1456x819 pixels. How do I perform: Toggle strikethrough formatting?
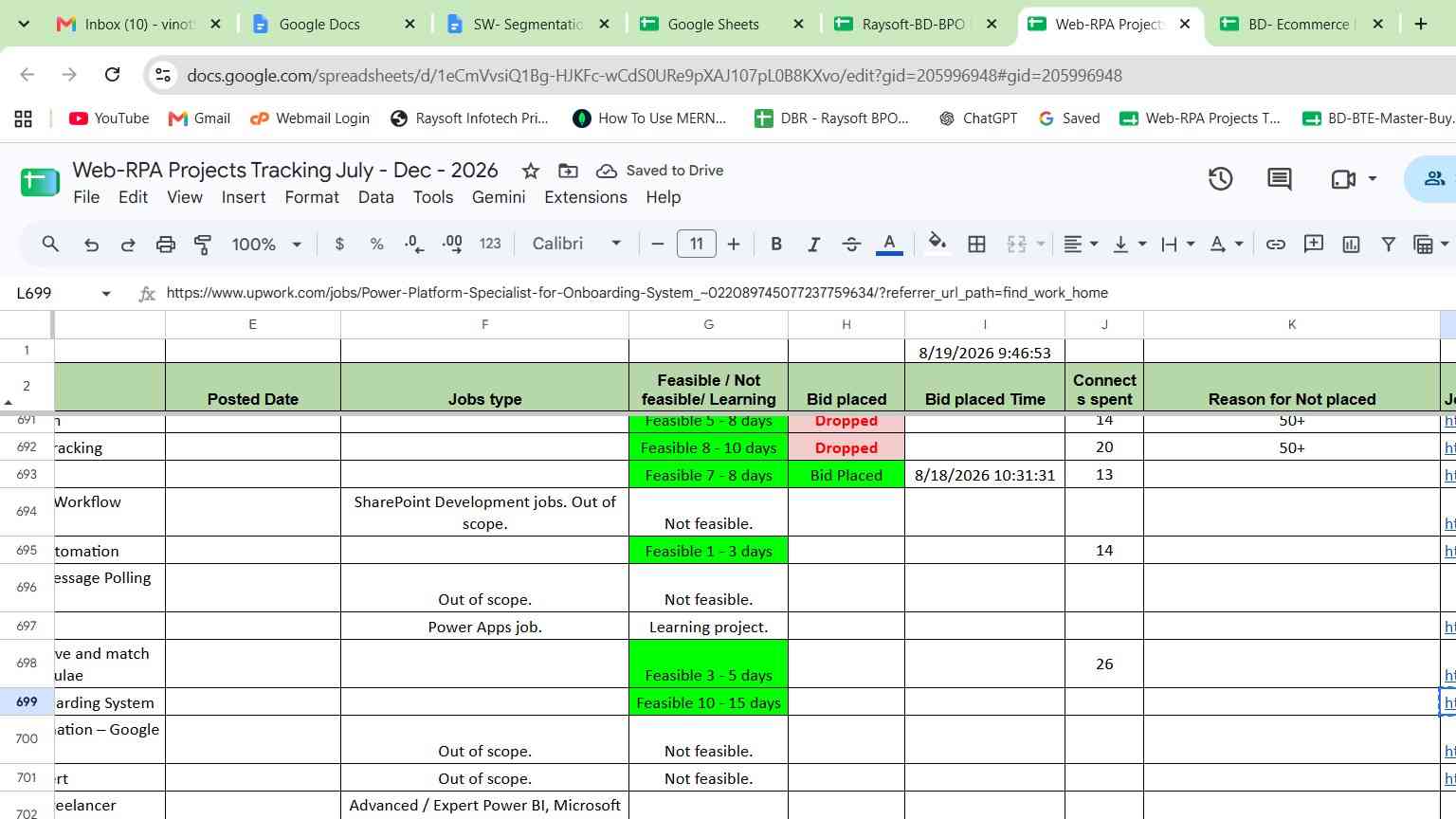(x=851, y=245)
